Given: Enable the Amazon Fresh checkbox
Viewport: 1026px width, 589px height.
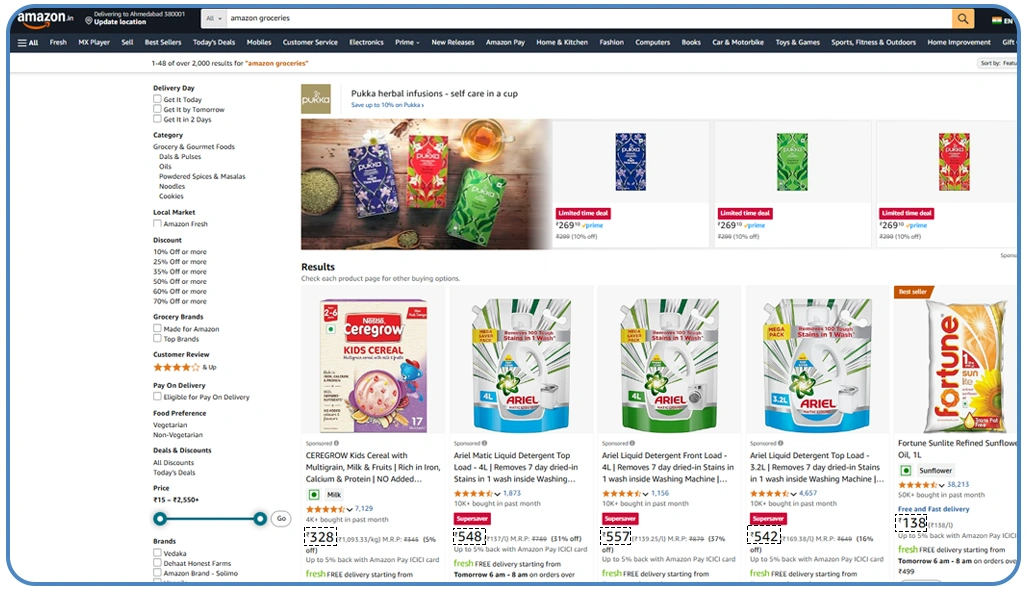Looking at the screenshot, I should pyautogui.click(x=157, y=223).
